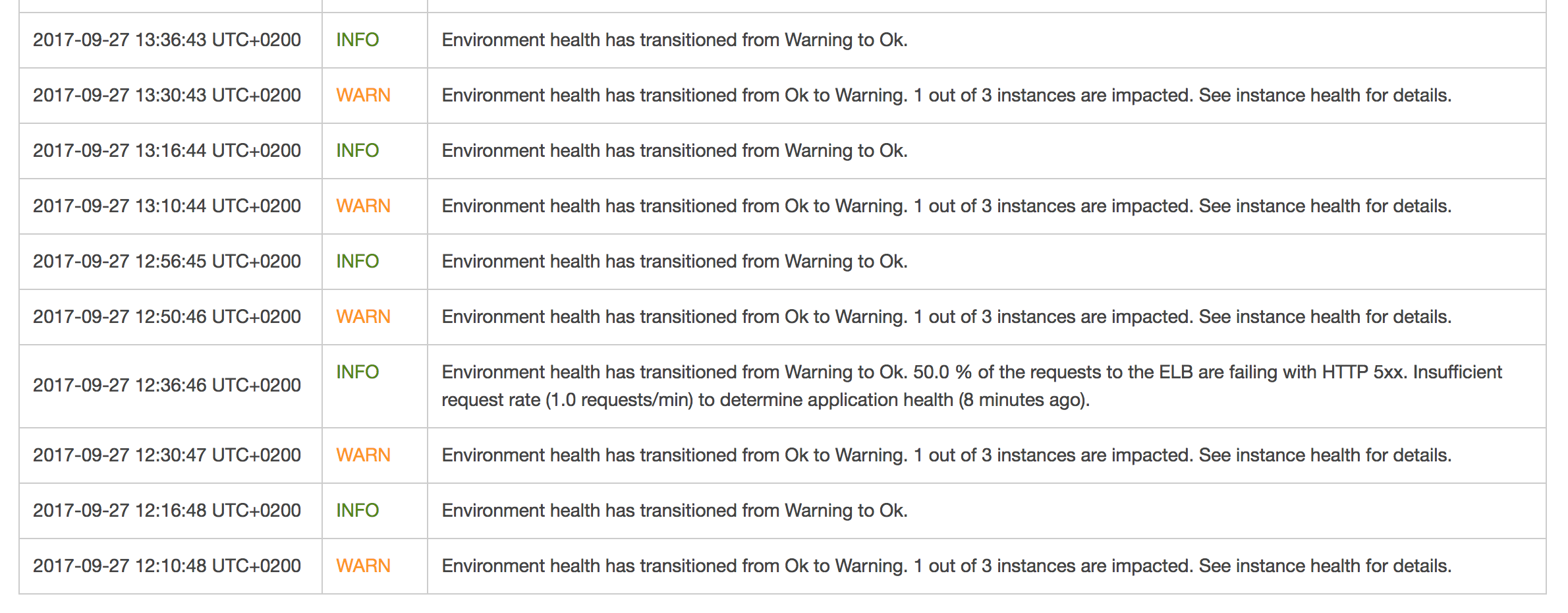
Task: Select the 12:16:48 Warning to Ok message
Action: pyautogui.click(x=675, y=511)
